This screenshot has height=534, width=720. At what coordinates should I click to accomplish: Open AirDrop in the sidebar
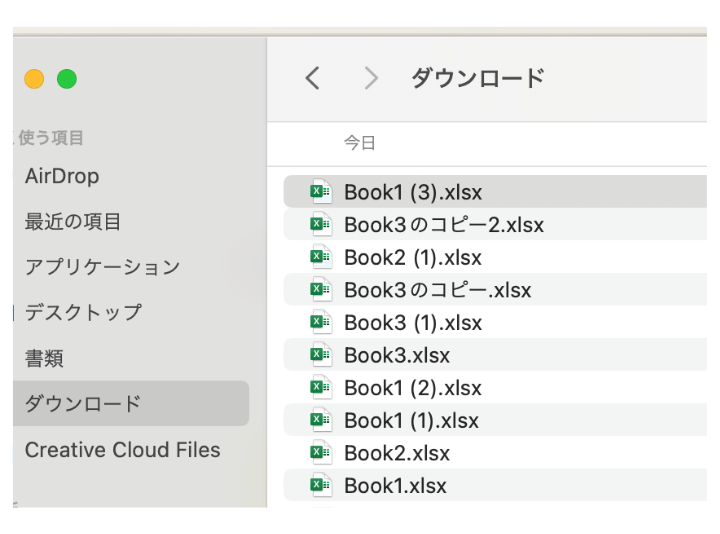coord(62,176)
